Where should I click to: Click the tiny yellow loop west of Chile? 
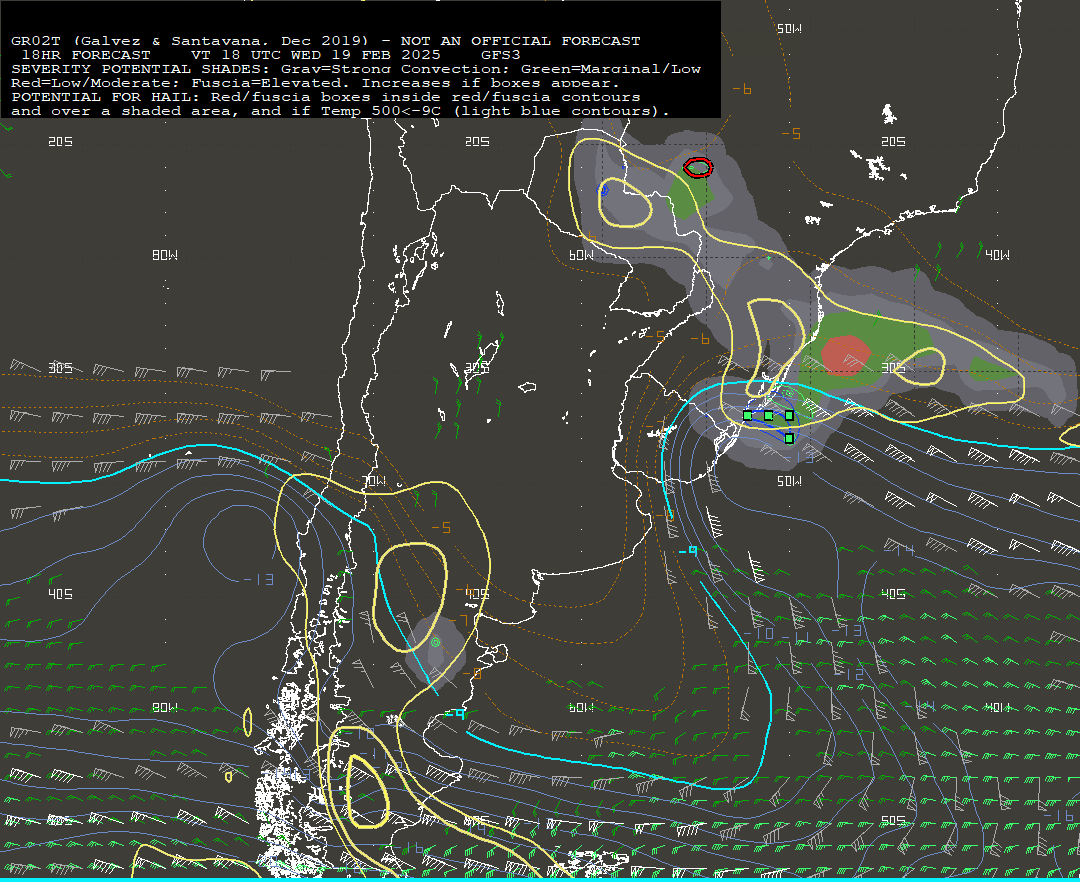pyautogui.click(x=229, y=777)
